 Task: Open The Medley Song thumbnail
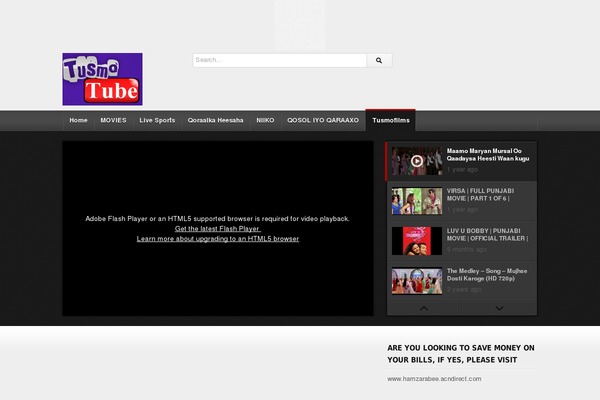click(x=417, y=281)
